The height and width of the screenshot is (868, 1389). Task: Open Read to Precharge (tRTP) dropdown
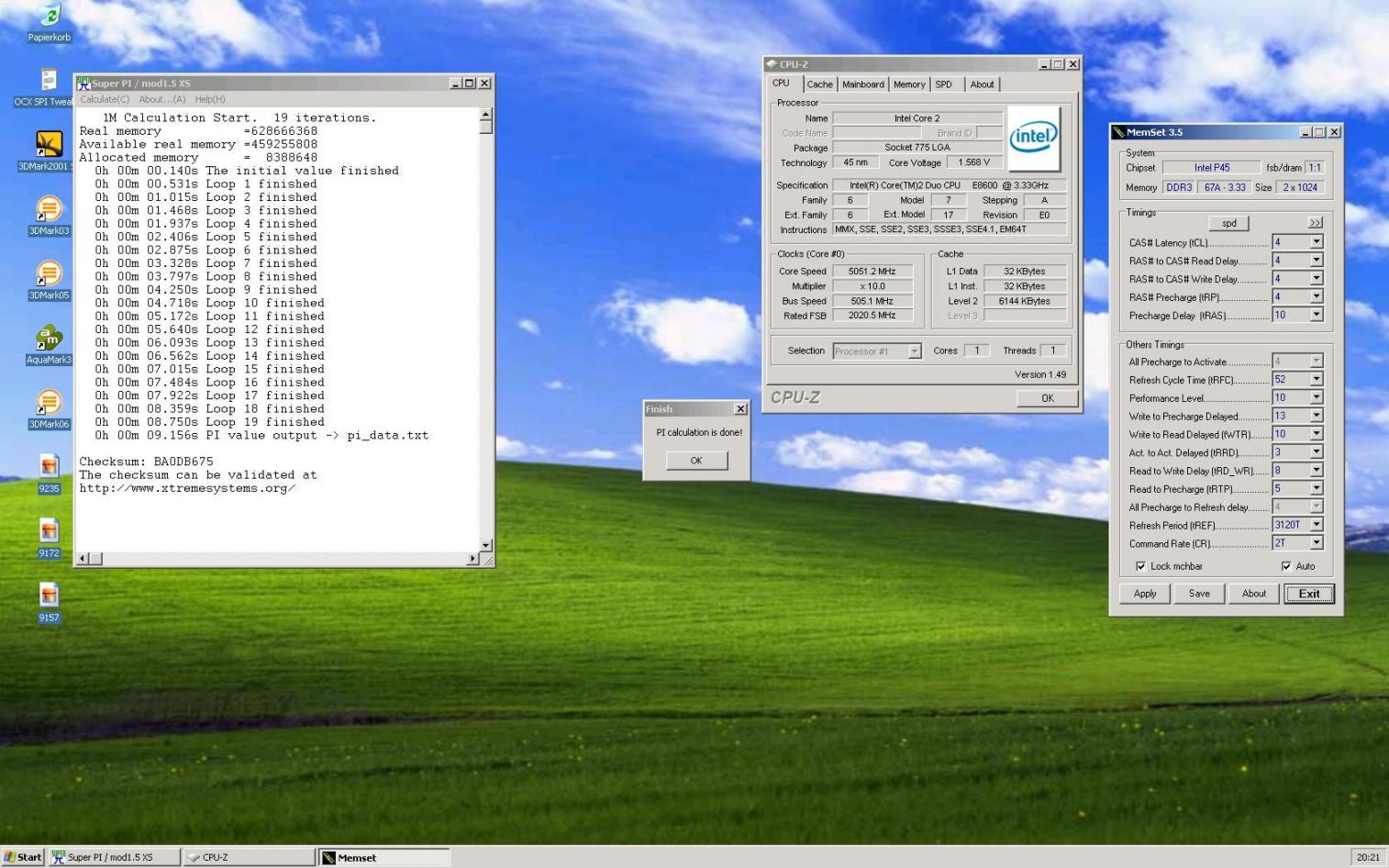[x=1317, y=488]
